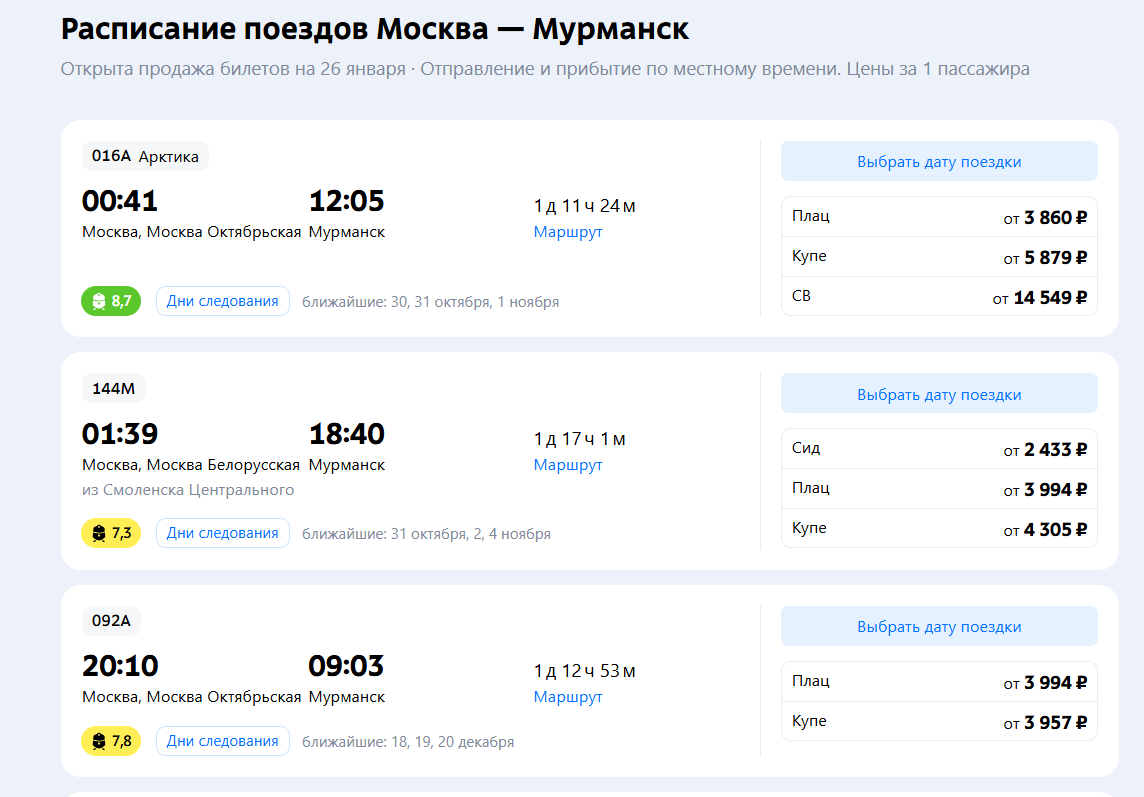
Task: Click the green 8,7 train rating badge
Action: point(111,301)
